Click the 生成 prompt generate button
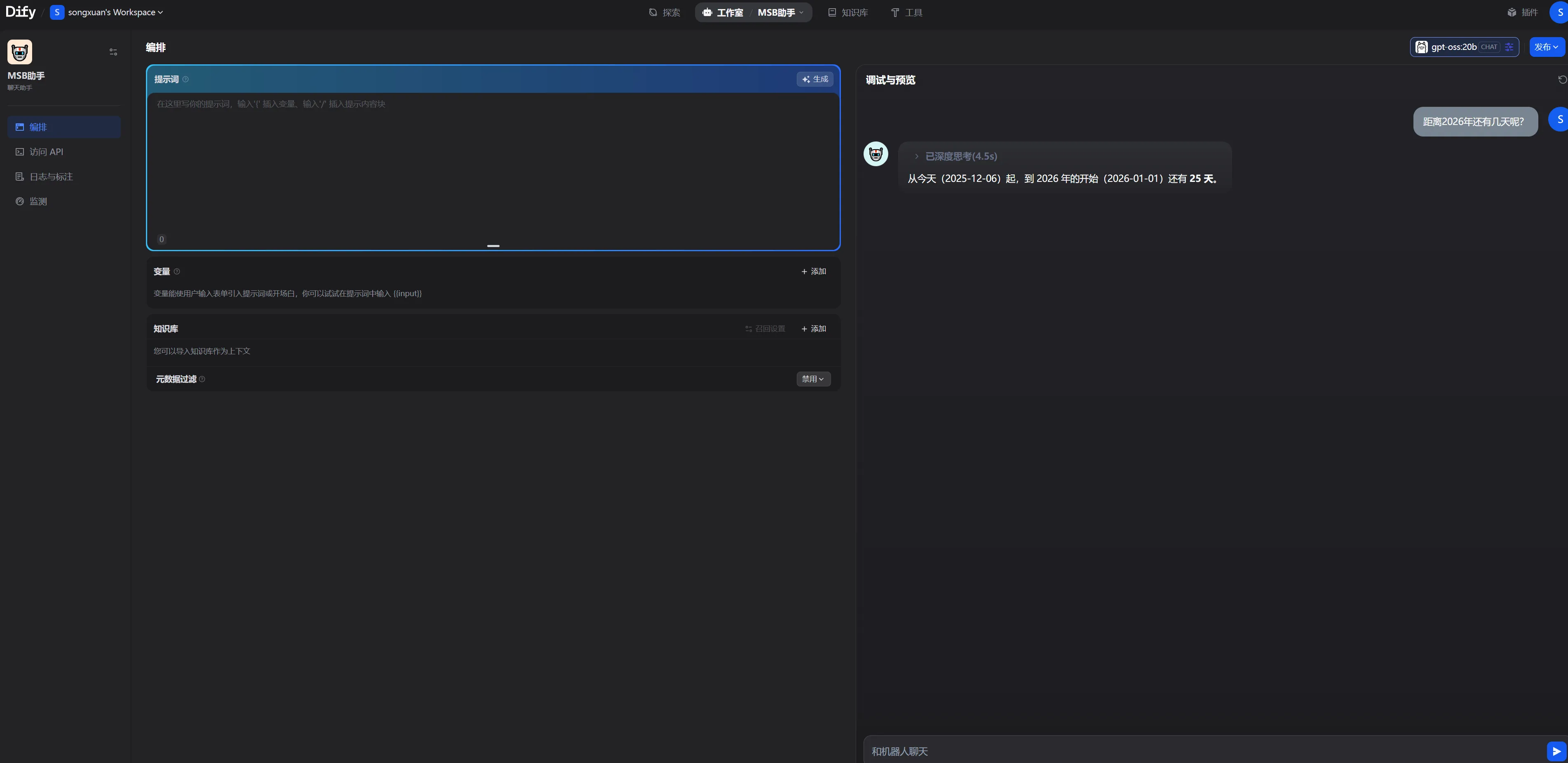Image resolution: width=1568 pixels, height=763 pixels. coord(815,79)
